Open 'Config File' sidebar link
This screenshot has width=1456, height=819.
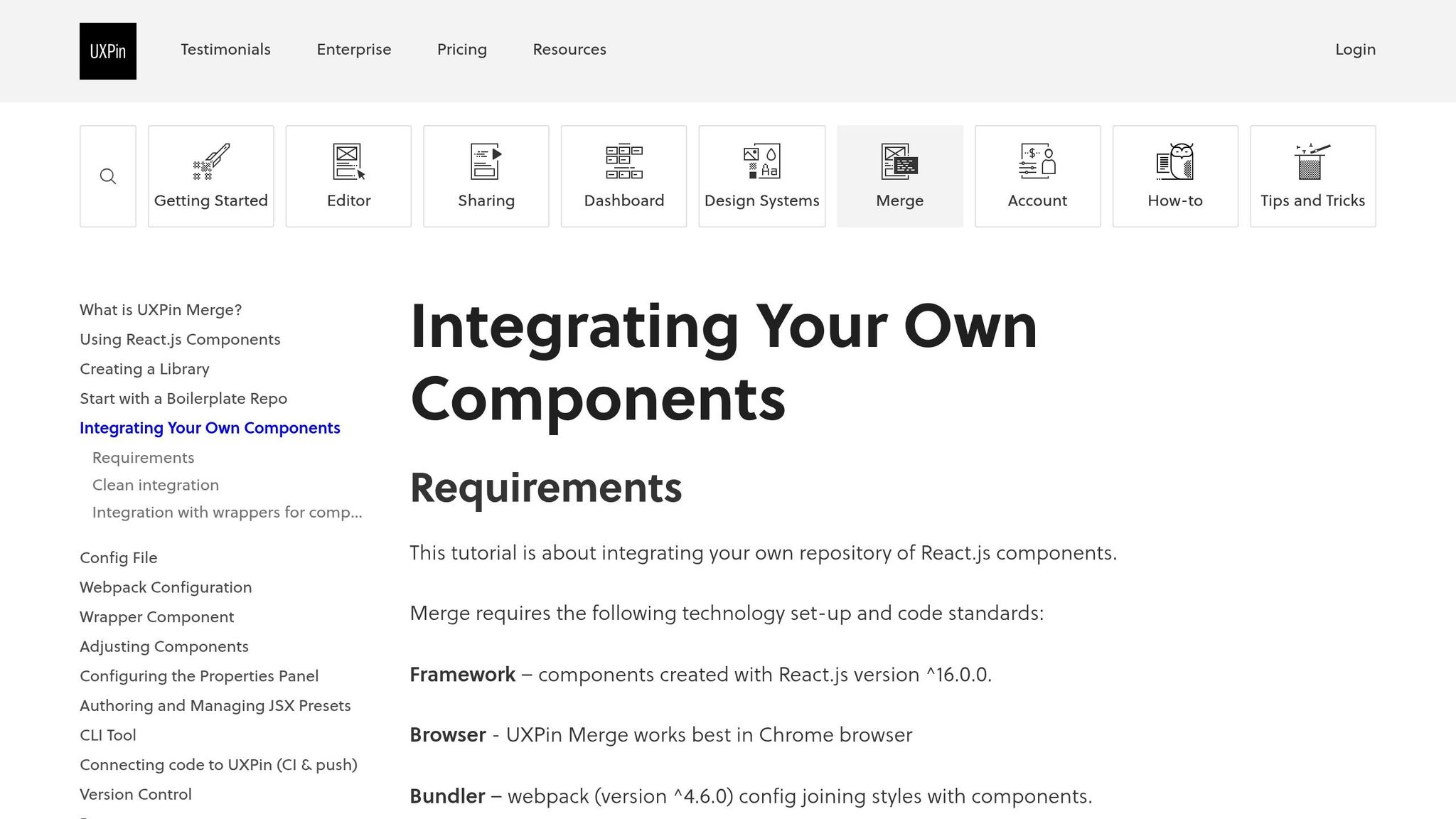119,558
